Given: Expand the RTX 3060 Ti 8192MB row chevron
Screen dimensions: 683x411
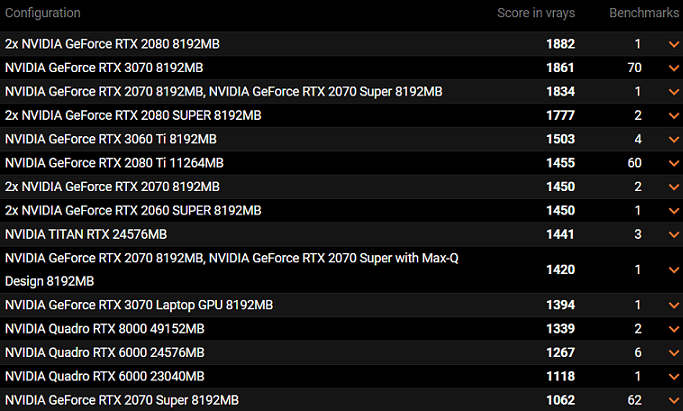Looking at the screenshot, I should click(x=673, y=140).
